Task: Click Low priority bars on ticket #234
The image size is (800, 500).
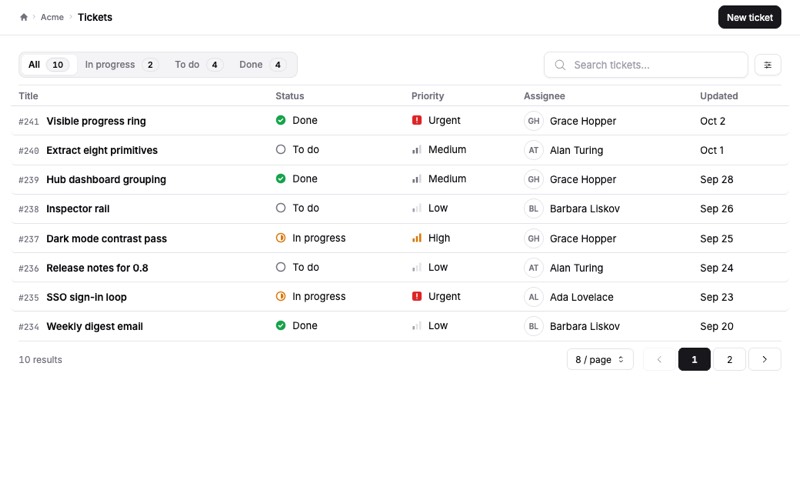Action: (417, 325)
